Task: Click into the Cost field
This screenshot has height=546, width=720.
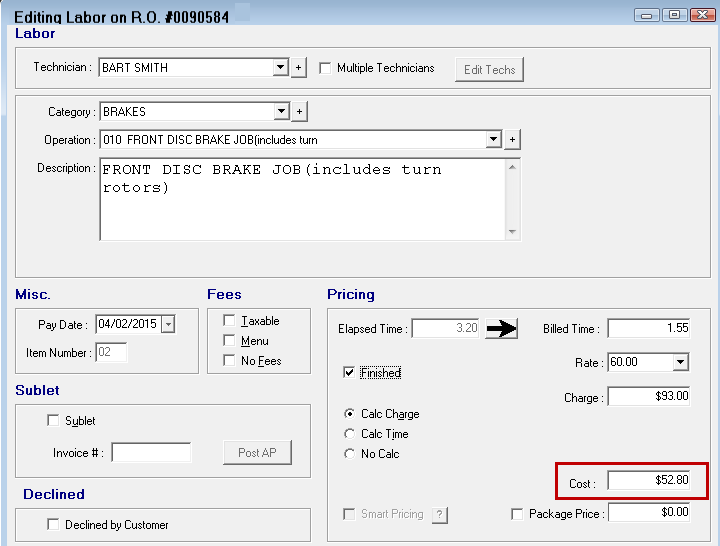Action: tap(648, 482)
